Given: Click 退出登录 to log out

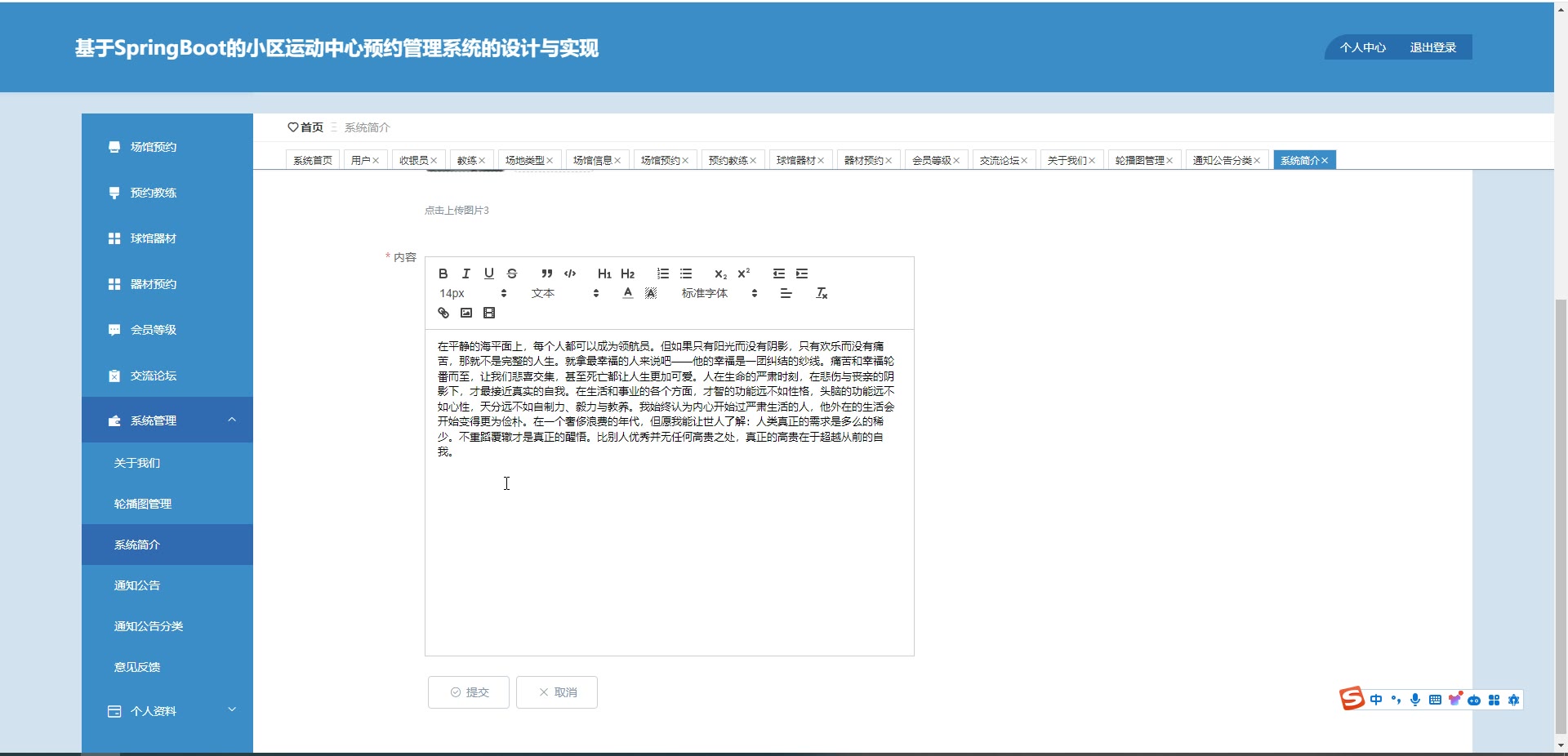Looking at the screenshot, I should click(1433, 47).
